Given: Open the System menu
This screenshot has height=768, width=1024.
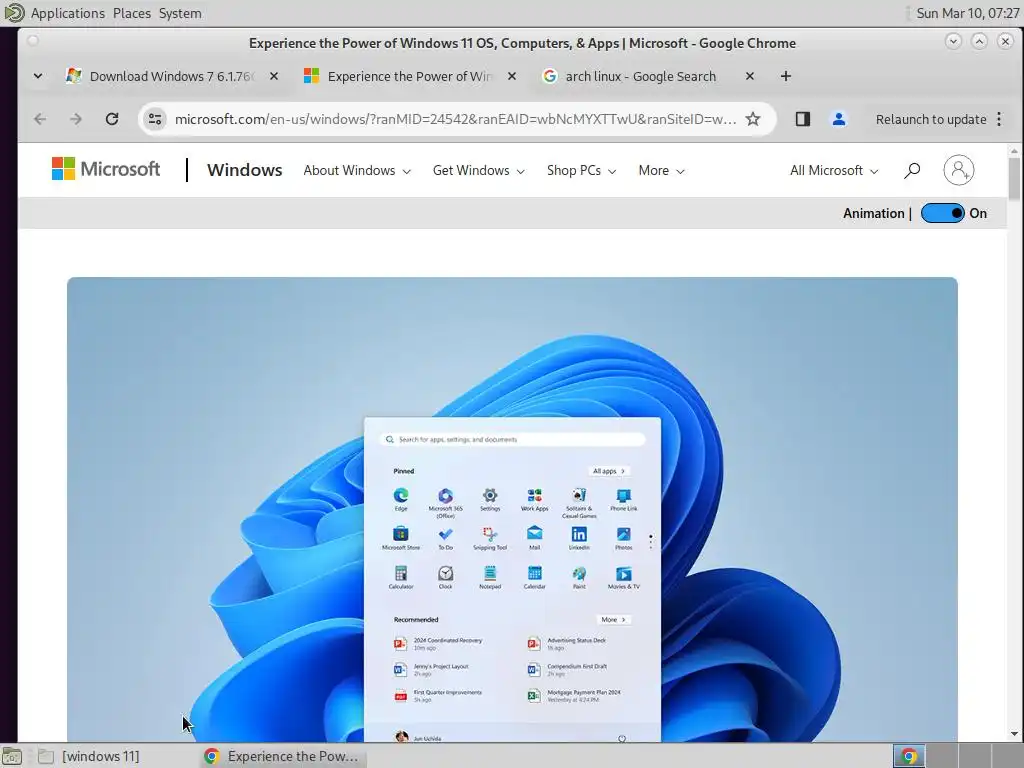Looking at the screenshot, I should coord(180,13).
